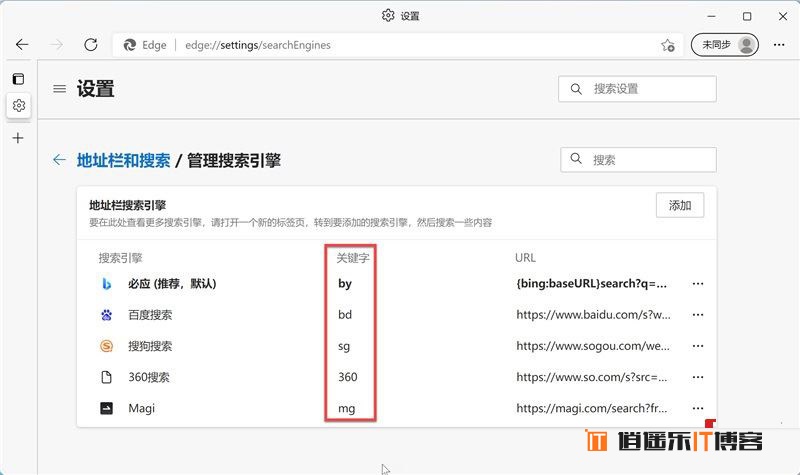
Task: Click the Bing logo icon
Action: point(107,284)
